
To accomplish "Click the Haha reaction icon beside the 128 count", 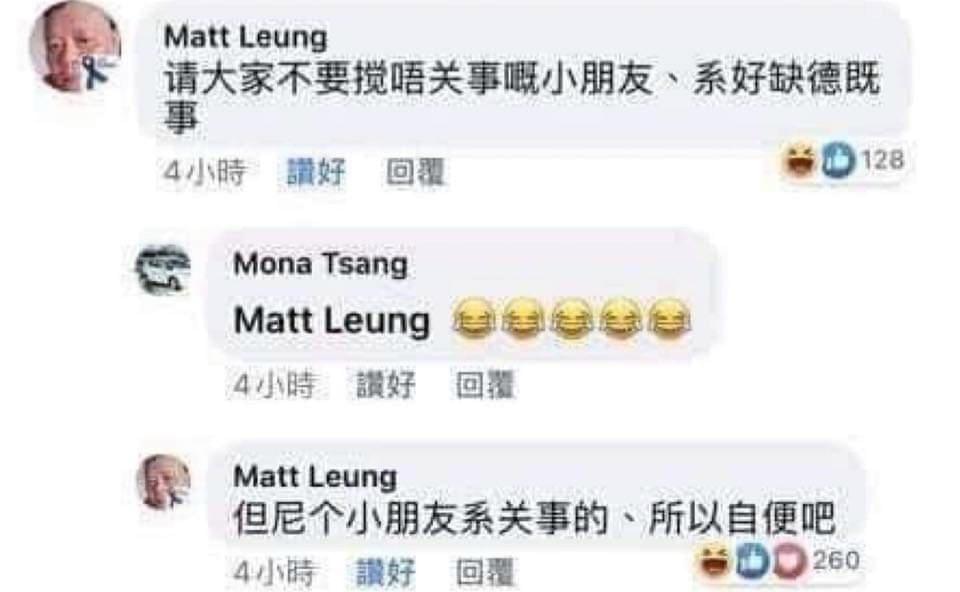I will (x=800, y=160).
